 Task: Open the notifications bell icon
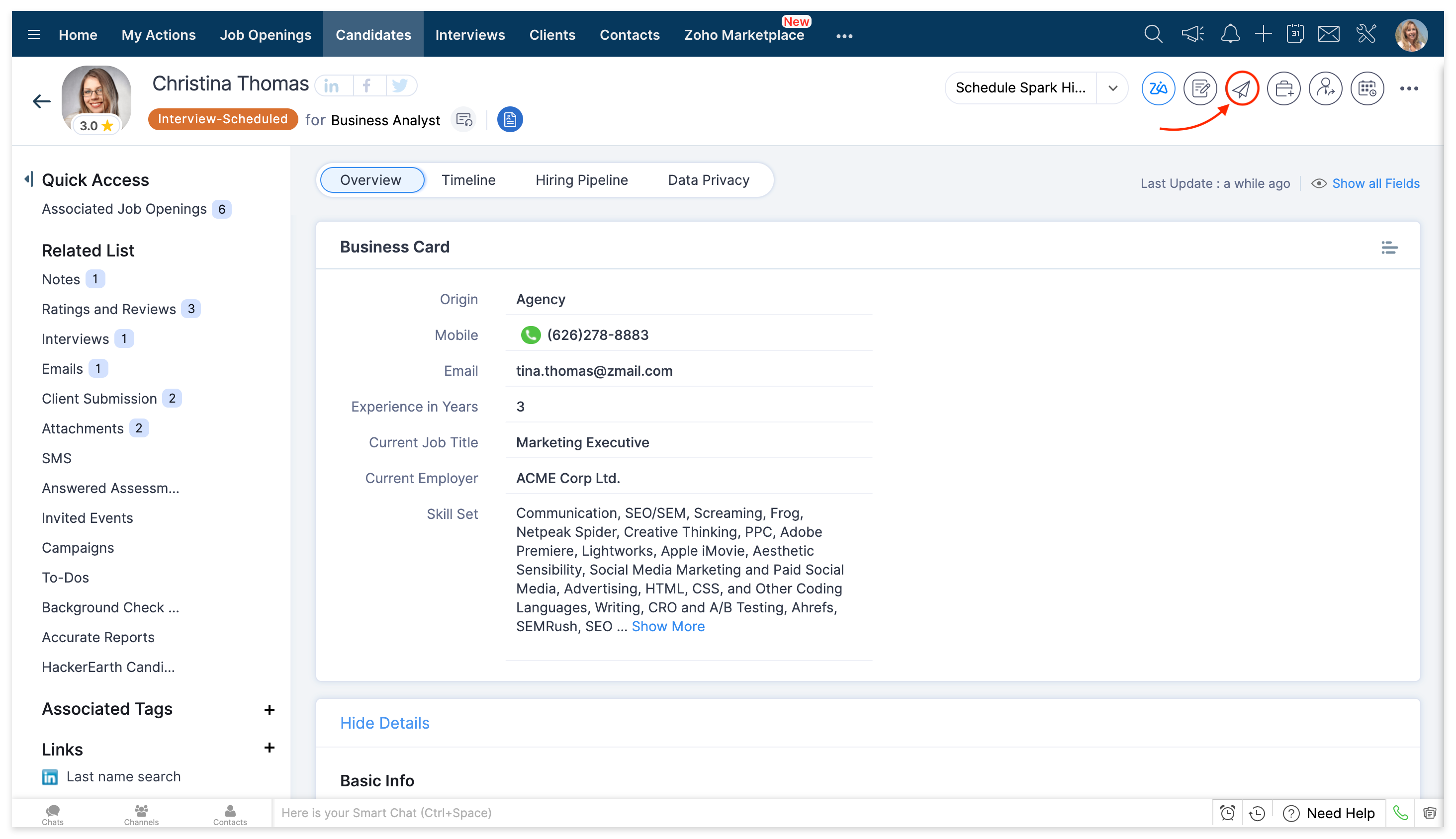pyautogui.click(x=1230, y=34)
